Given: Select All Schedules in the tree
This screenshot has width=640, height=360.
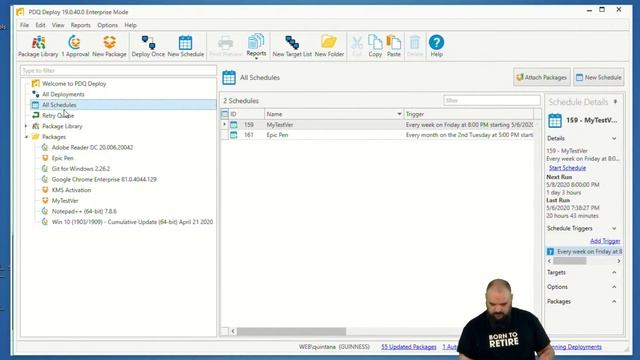Looking at the screenshot, I should [59, 105].
